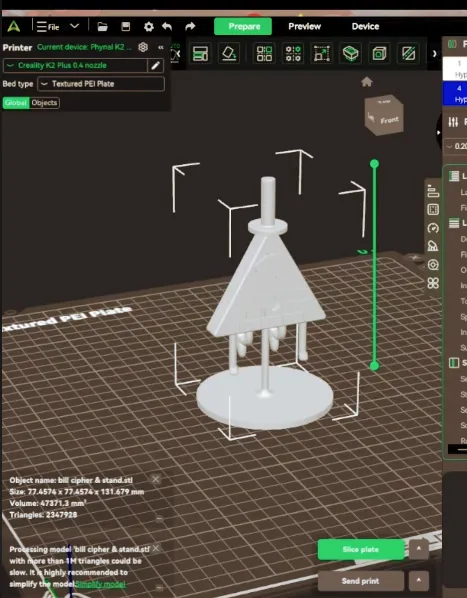Click the 'Triangles: 2347928' text
Screen dimensions: 467x598
coord(43,514)
